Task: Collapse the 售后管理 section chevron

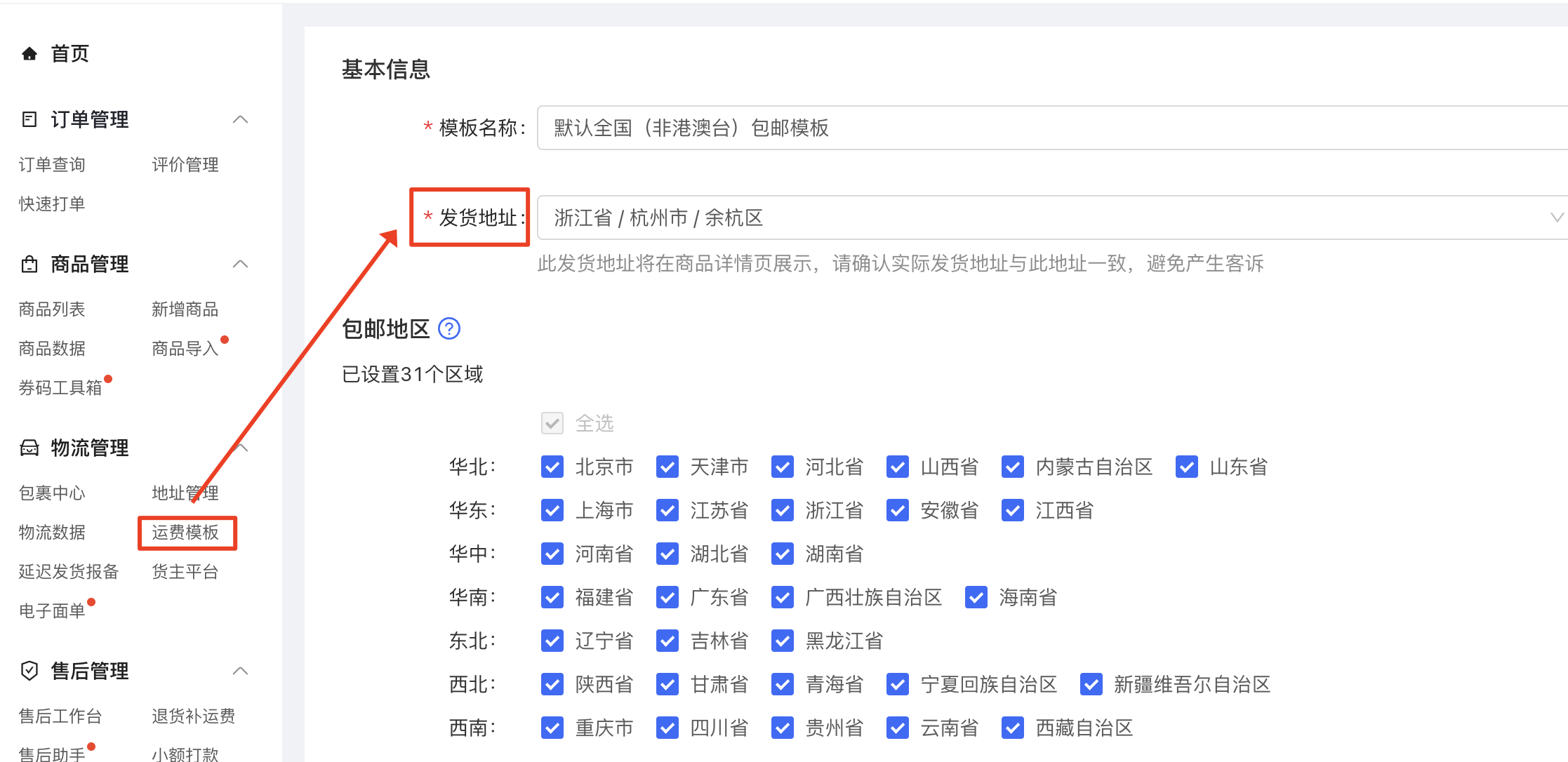Action: 240,671
